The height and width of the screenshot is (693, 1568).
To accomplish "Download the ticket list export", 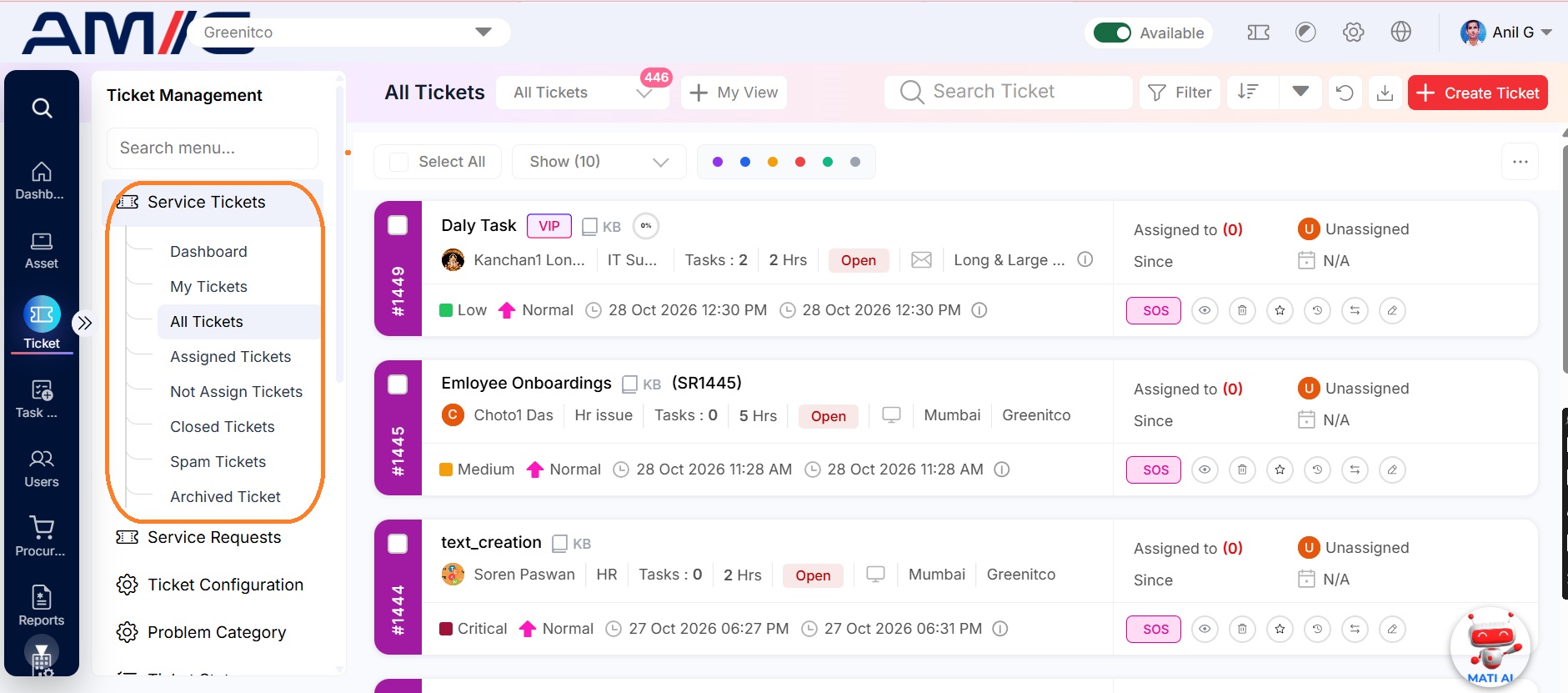I will pyautogui.click(x=1385, y=93).
